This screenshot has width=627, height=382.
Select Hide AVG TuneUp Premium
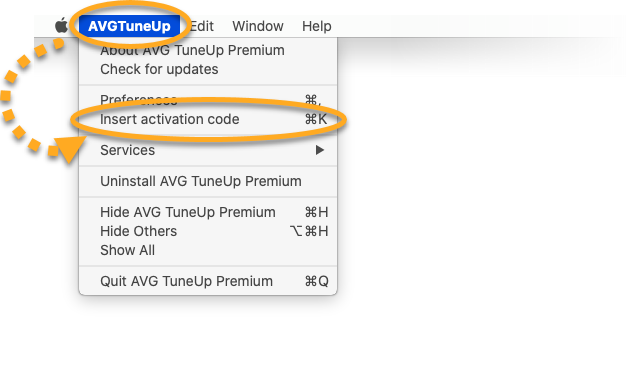(208, 212)
